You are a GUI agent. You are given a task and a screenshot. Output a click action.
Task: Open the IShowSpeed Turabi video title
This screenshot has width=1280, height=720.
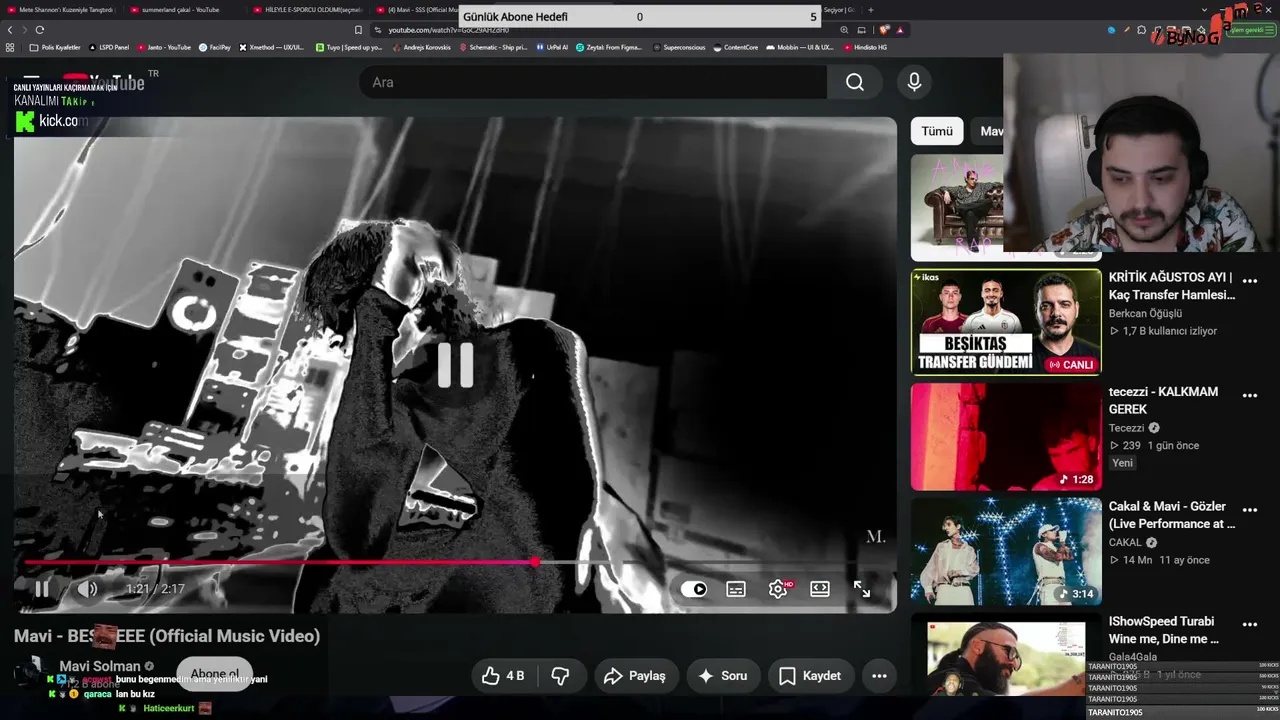click(1164, 630)
